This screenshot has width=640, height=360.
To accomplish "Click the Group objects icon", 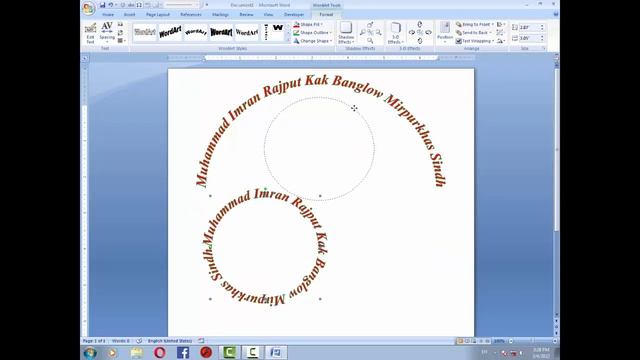I will (500, 33).
